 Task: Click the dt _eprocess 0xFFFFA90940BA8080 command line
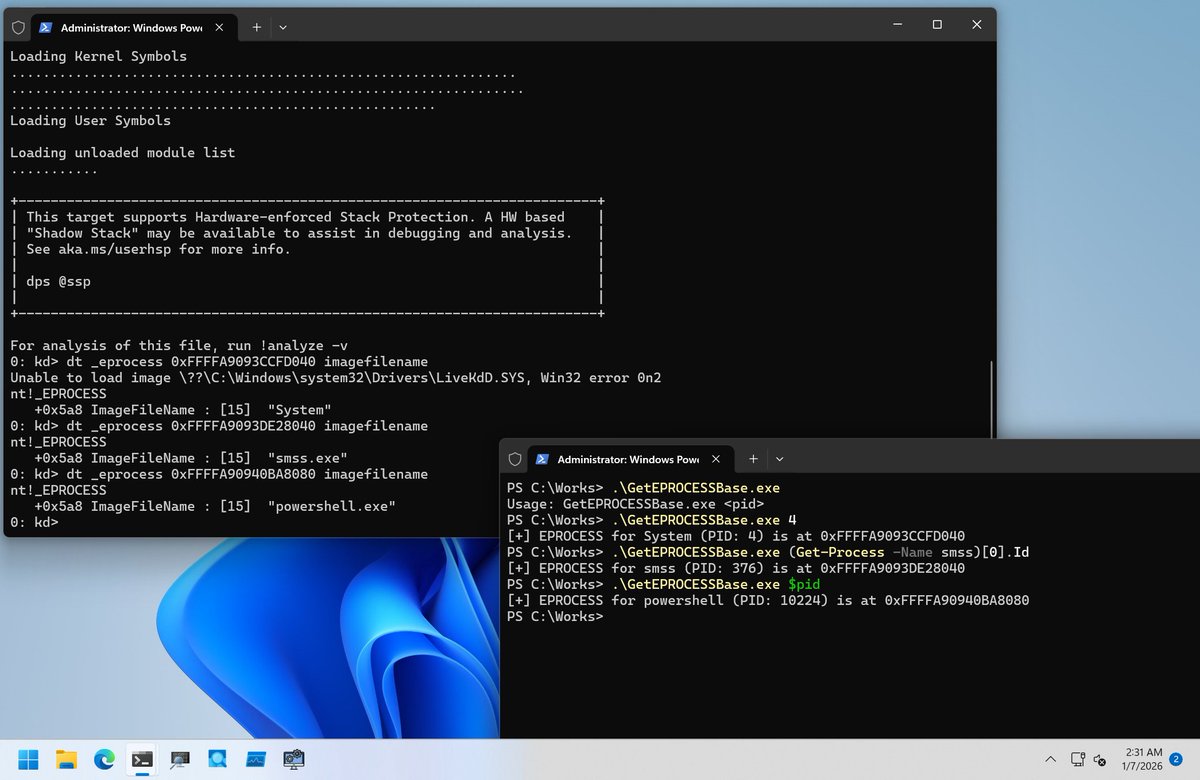[219, 474]
